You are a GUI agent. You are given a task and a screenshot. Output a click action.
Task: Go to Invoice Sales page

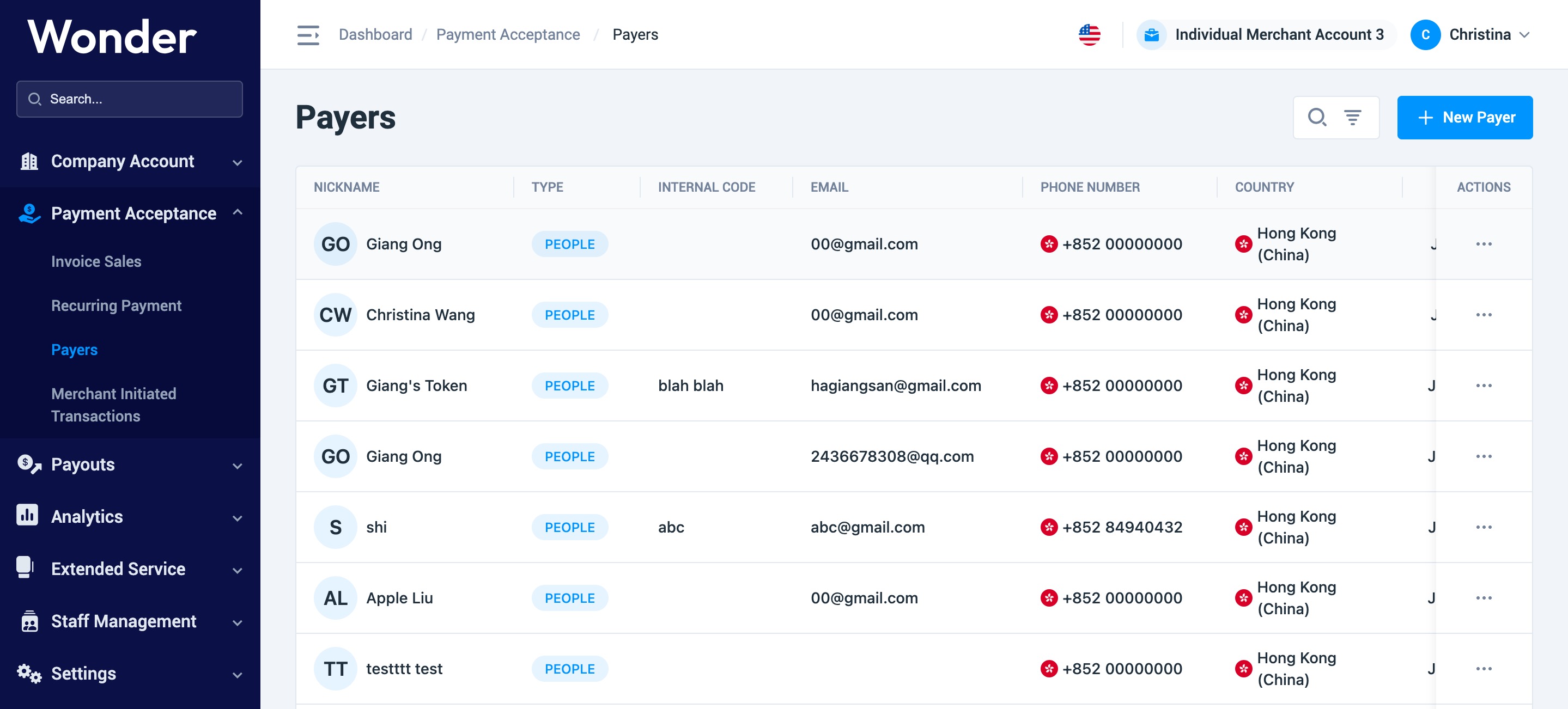tap(96, 261)
